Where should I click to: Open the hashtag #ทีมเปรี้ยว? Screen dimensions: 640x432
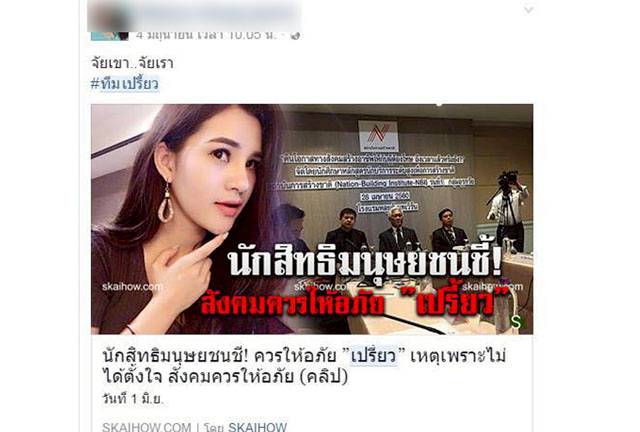pos(124,84)
